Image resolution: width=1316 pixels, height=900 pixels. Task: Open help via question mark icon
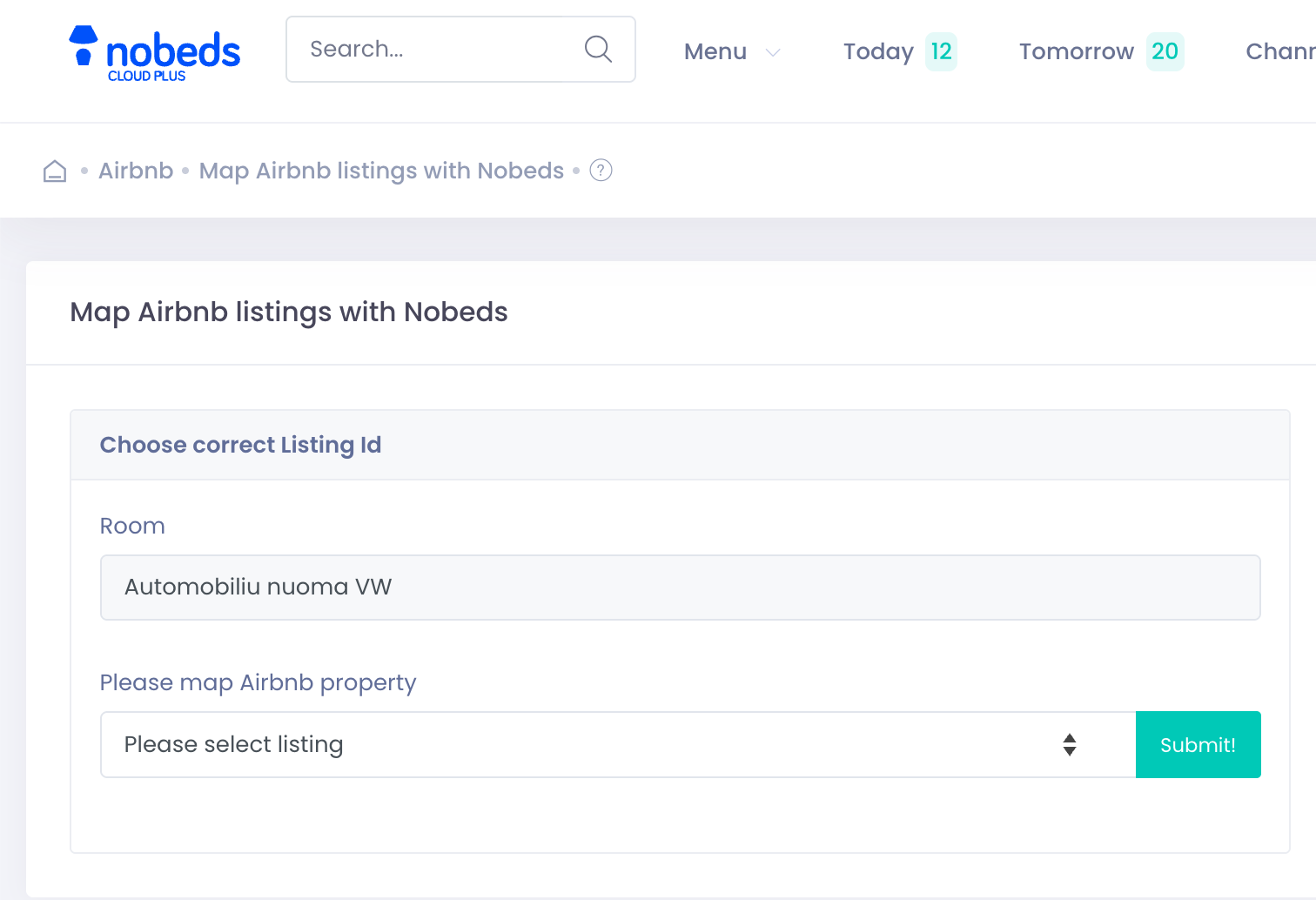point(601,171)
